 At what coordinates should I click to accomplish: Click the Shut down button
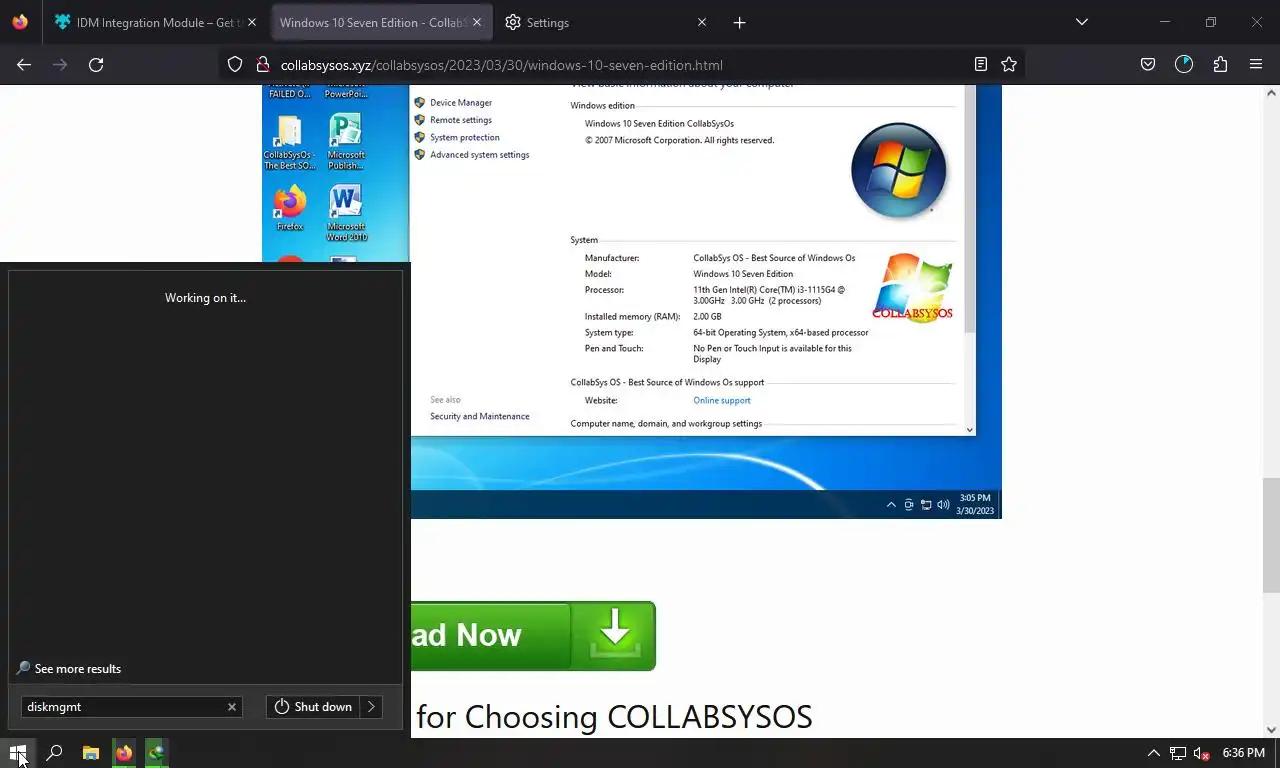click(x=313, y=707)
